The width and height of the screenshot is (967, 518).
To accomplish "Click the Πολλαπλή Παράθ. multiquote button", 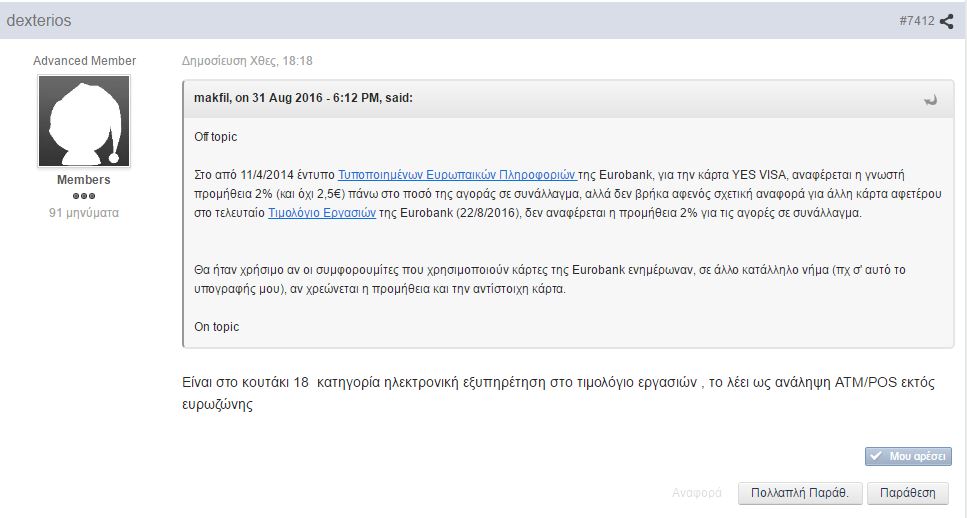I will pos(800,493).
